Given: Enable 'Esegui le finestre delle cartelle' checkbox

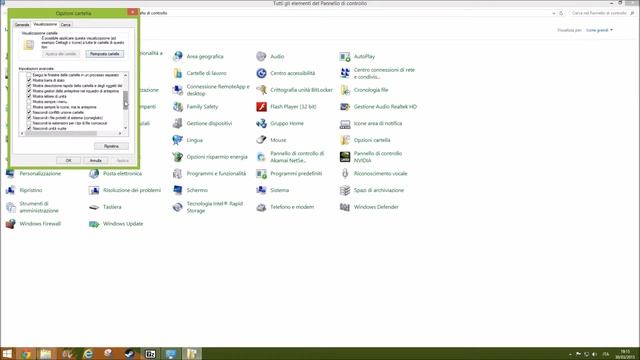Looking at the screenshot, I should point(29,75).
